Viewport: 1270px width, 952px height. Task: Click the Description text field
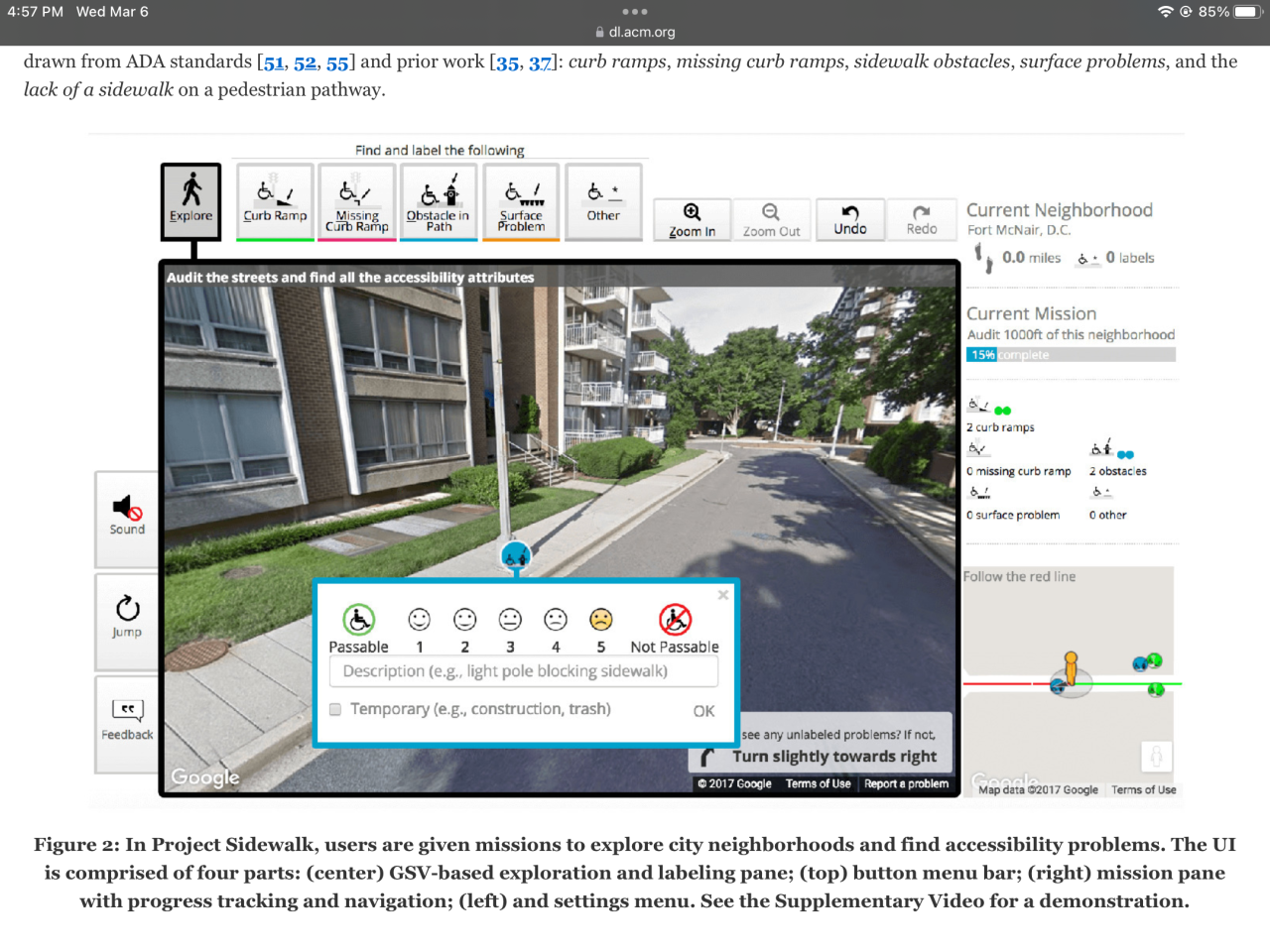(523, 671)
